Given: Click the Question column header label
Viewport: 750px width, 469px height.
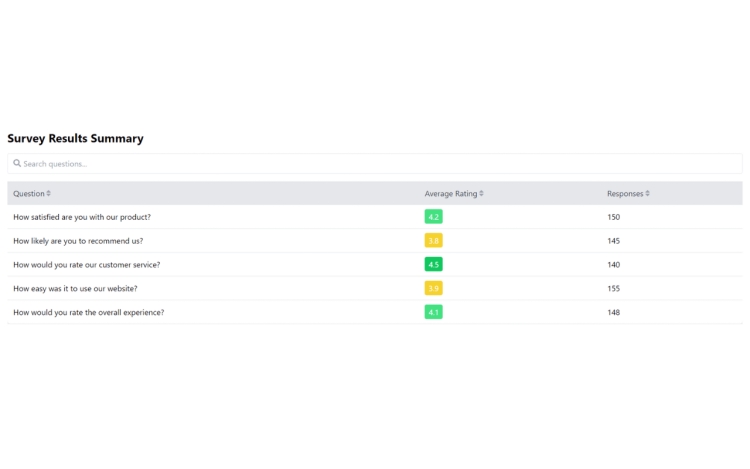Looking at the screenshot, I should click(29, 194).
